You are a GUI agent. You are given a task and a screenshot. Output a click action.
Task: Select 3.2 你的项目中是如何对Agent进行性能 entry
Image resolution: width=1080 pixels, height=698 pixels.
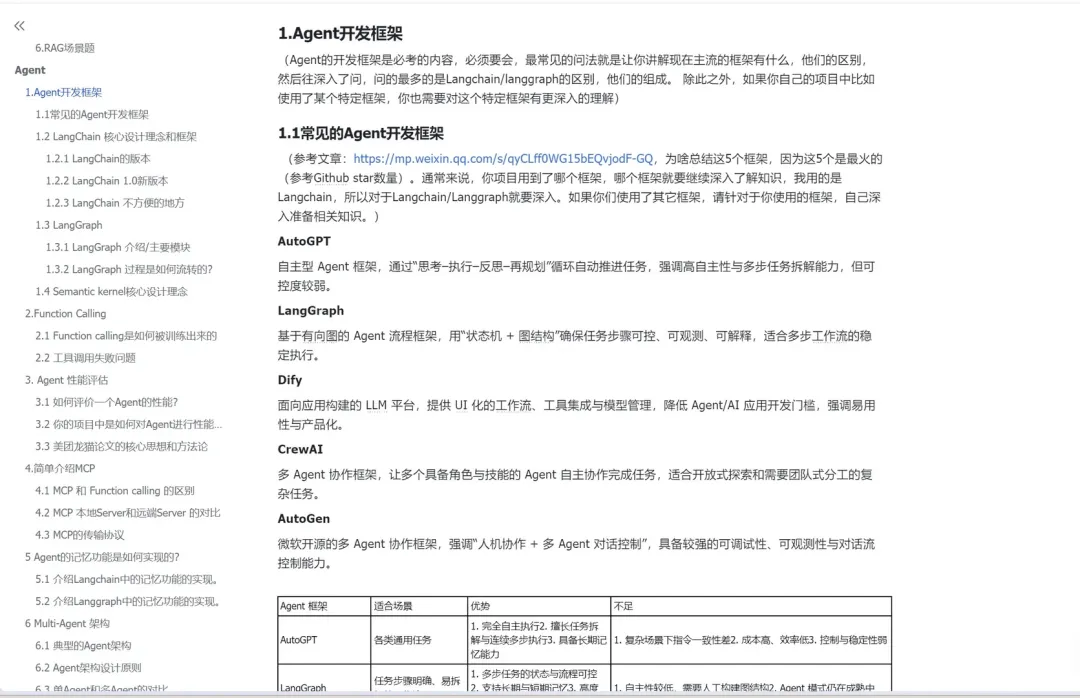pyautogui.click(x=129, y=424)
